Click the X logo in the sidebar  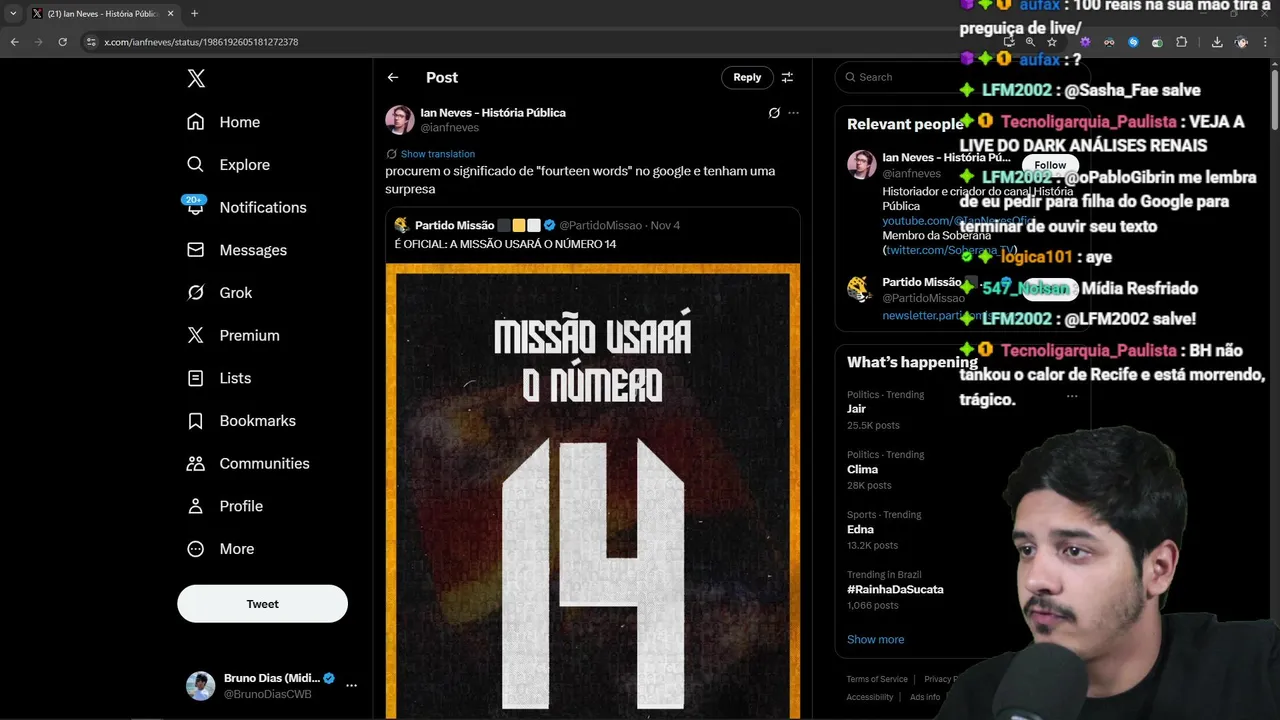click(196, 78)
